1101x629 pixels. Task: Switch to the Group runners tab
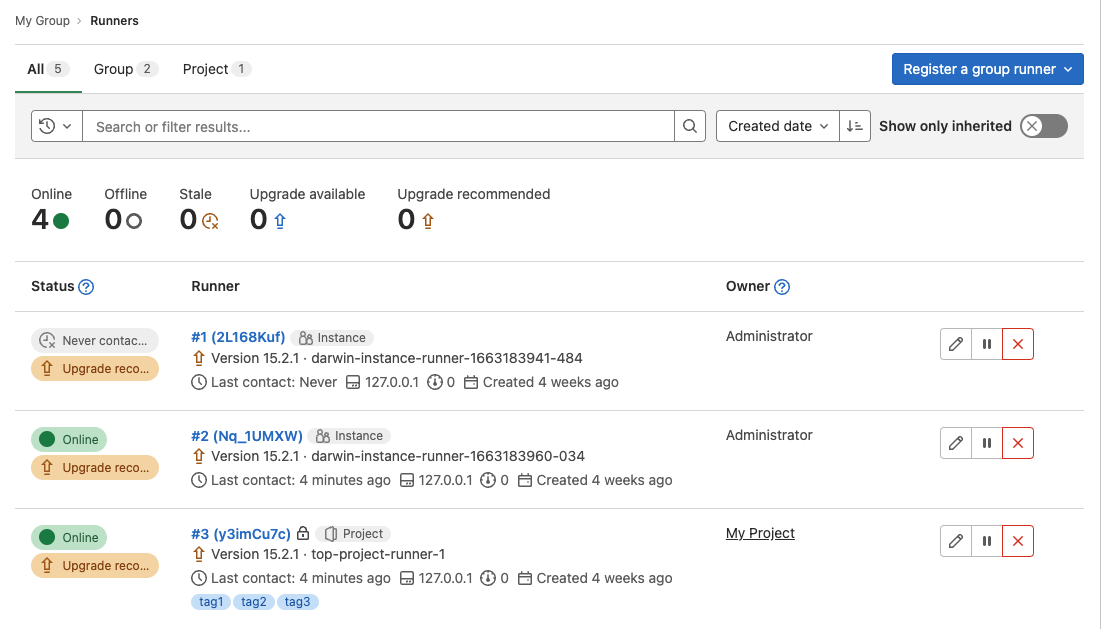(x=125, y=69)
